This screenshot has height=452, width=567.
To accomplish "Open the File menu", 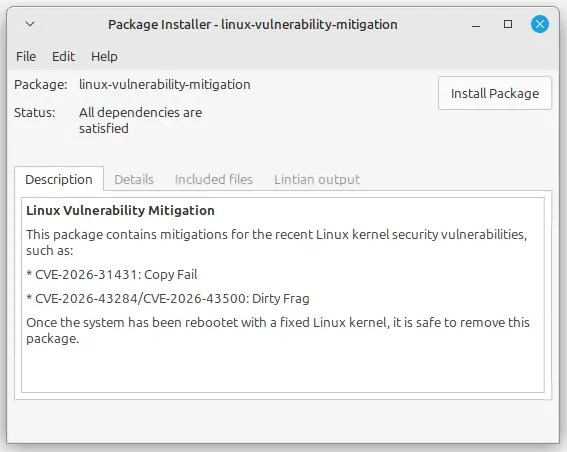I will (x=26, y=56).
